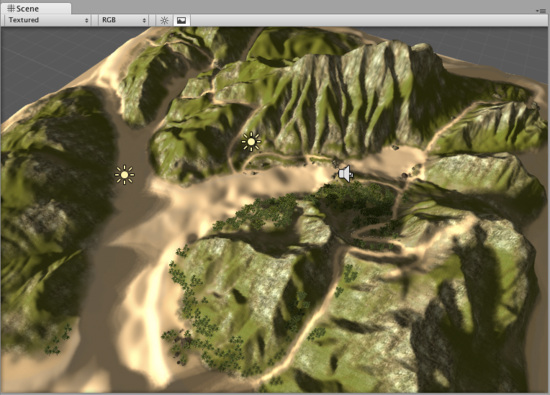Select the light gizmo near the mountain ridge
This screenshot has width=550, height=395.
(251, 142)
